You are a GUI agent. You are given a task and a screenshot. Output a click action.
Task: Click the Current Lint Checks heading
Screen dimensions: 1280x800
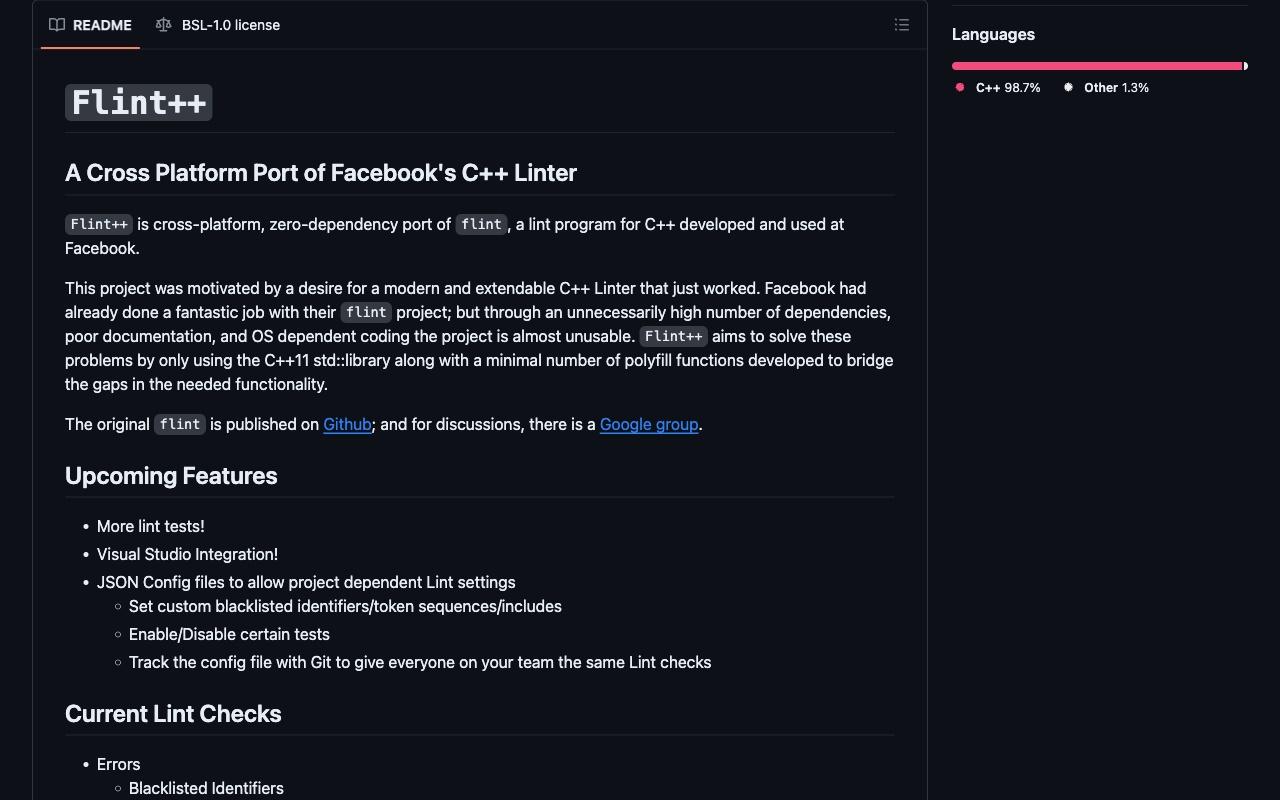(173, 713)
